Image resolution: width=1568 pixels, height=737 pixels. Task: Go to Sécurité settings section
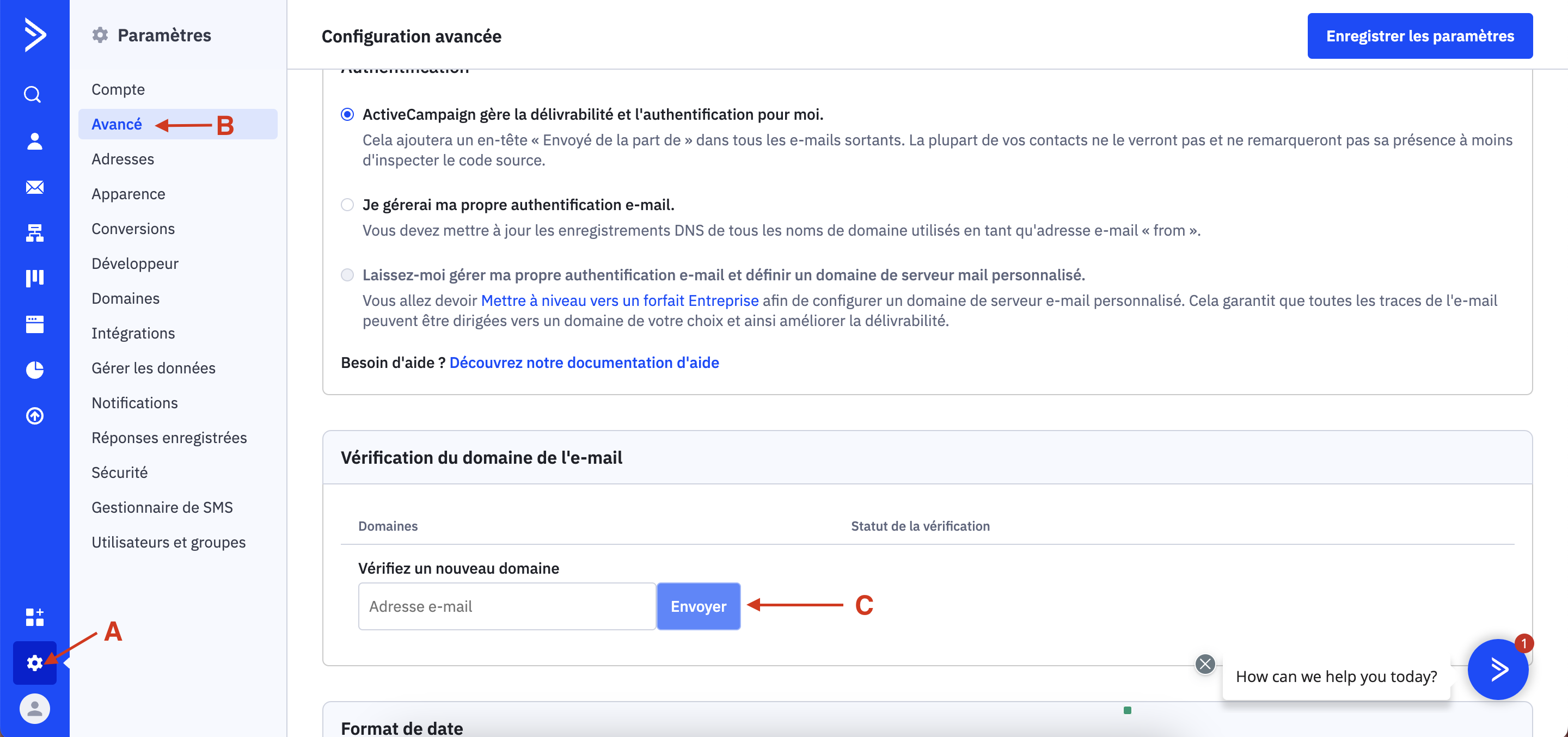[x=119, y=472]
